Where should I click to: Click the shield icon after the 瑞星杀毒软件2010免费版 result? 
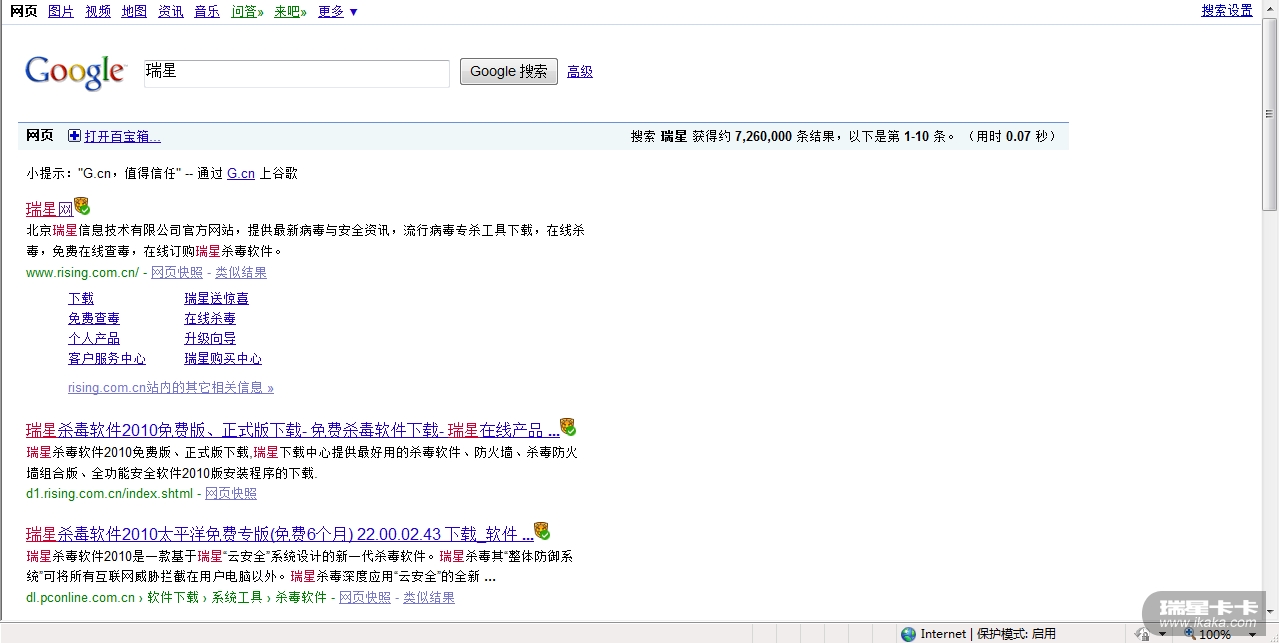click(568, 427)
